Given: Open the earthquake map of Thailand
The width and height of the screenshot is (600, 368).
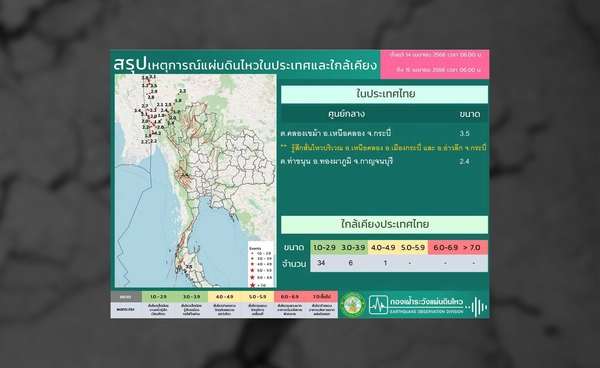Looking at the screenshot, I should pyautogui.click(x=196, y=181).
